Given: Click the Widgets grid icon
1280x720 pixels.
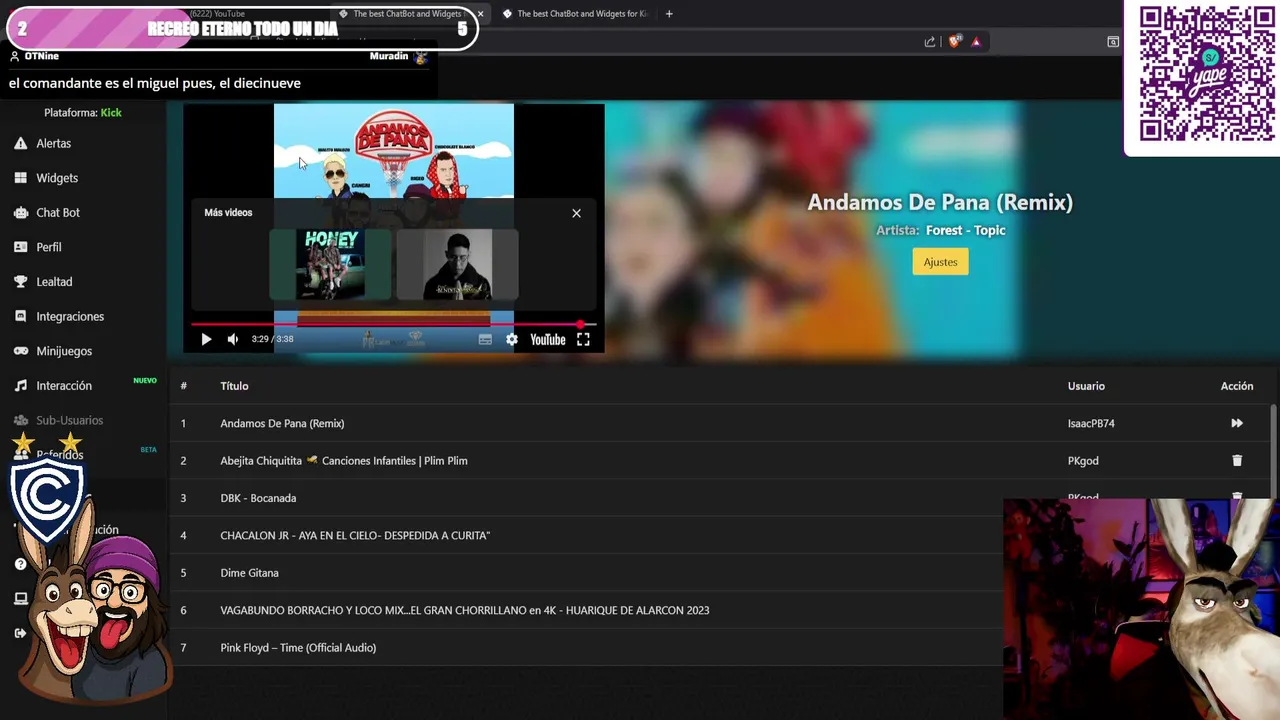Looking at the screenshot, I should [20, 178].
